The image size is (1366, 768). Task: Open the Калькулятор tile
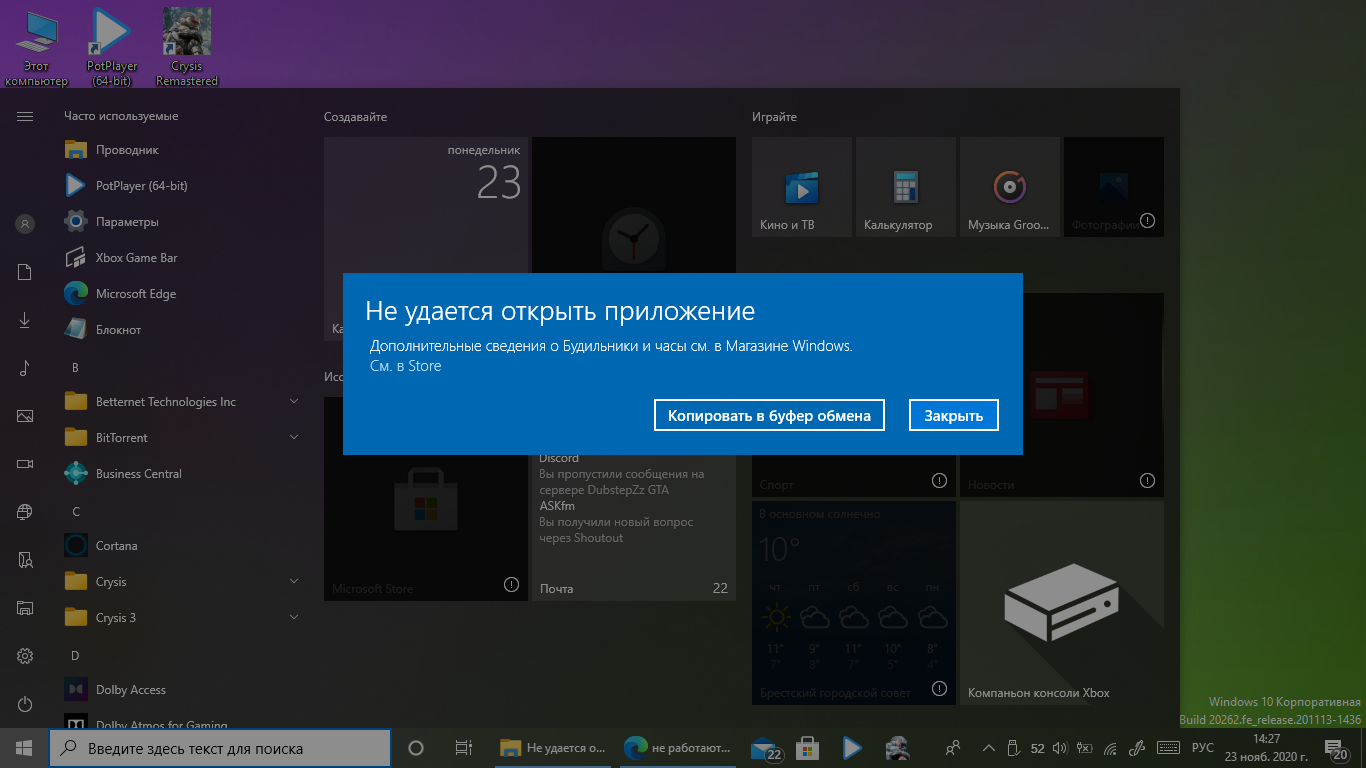pyautogui.click(x=906, y=187)
